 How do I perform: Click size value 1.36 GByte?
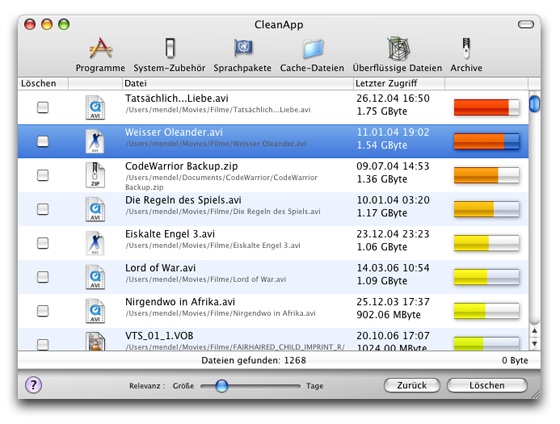pyautogui.click(x=382, y=179)
